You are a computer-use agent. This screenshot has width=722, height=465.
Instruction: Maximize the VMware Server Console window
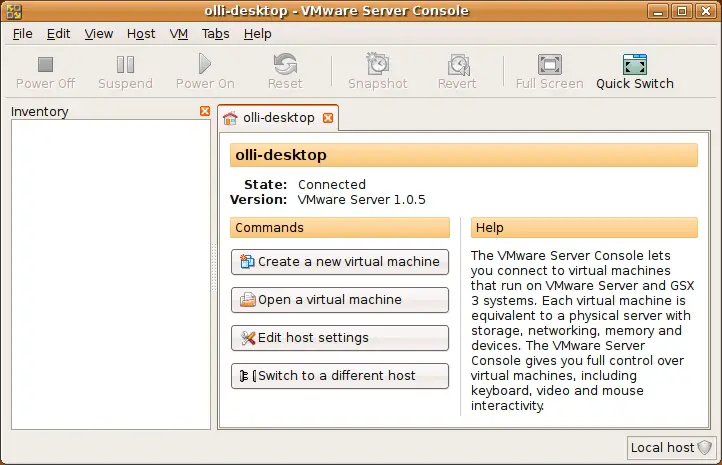click(x=682, y=11)
